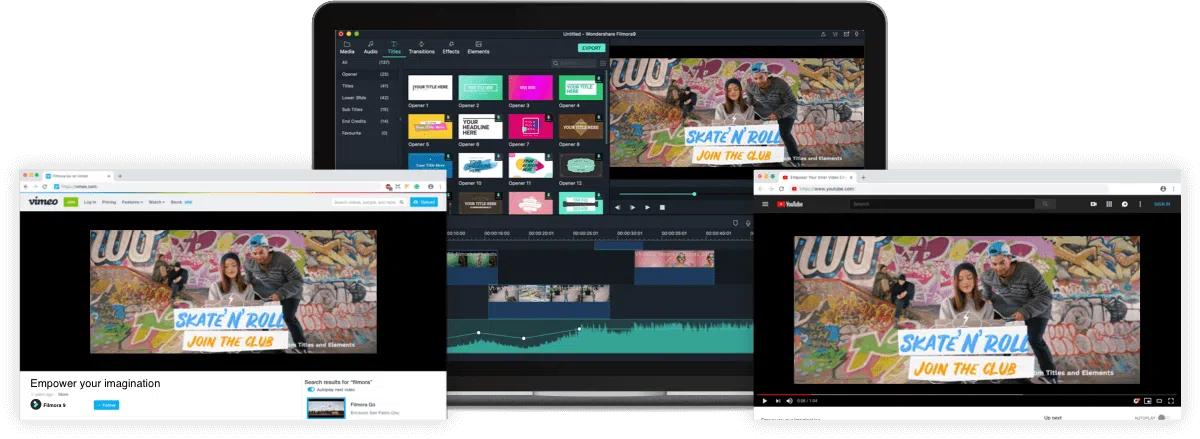Click the YouTube logo
Viewport: 1200px width, 439px height.
790,204
